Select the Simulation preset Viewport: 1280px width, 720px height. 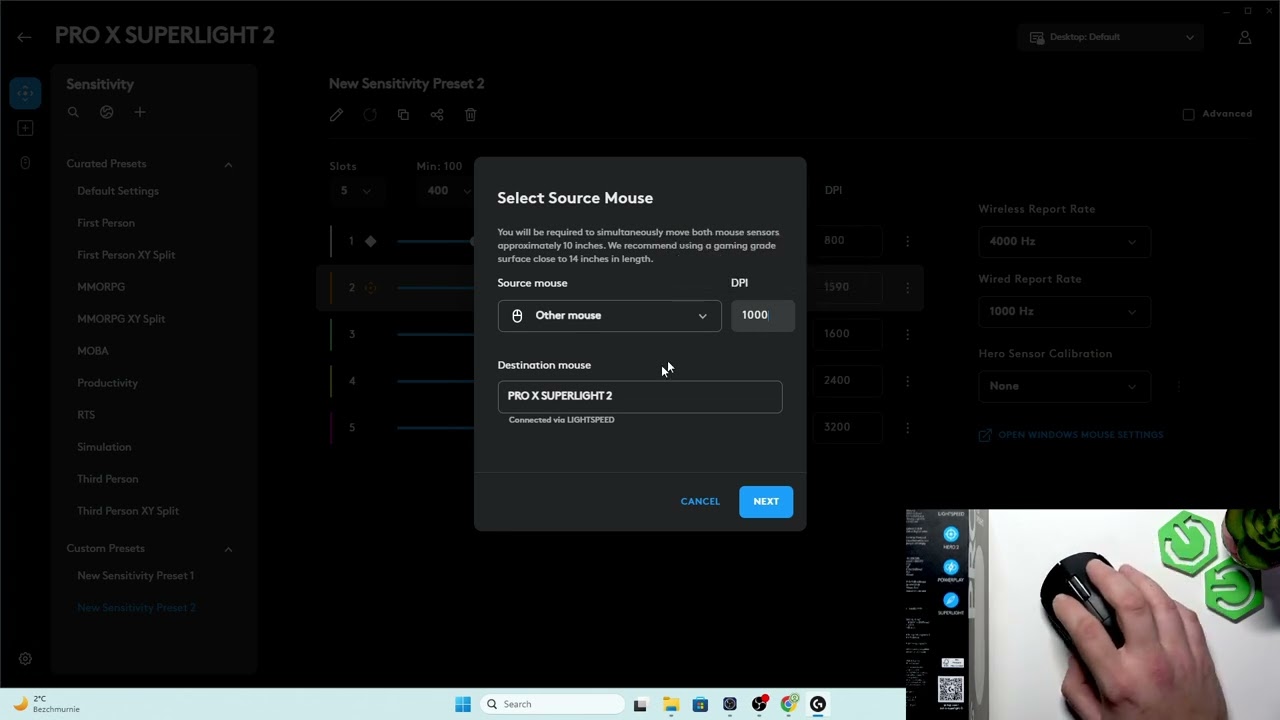click(104, 447)
